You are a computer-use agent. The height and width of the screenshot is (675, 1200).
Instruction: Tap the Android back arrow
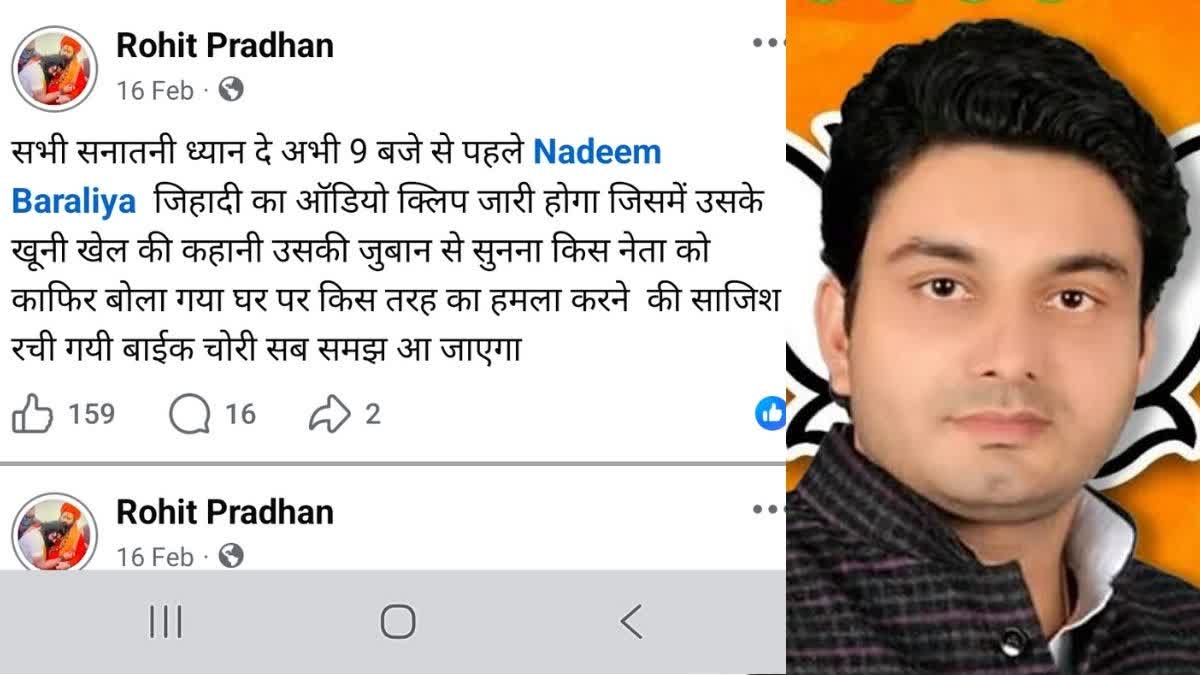[631, 622]
